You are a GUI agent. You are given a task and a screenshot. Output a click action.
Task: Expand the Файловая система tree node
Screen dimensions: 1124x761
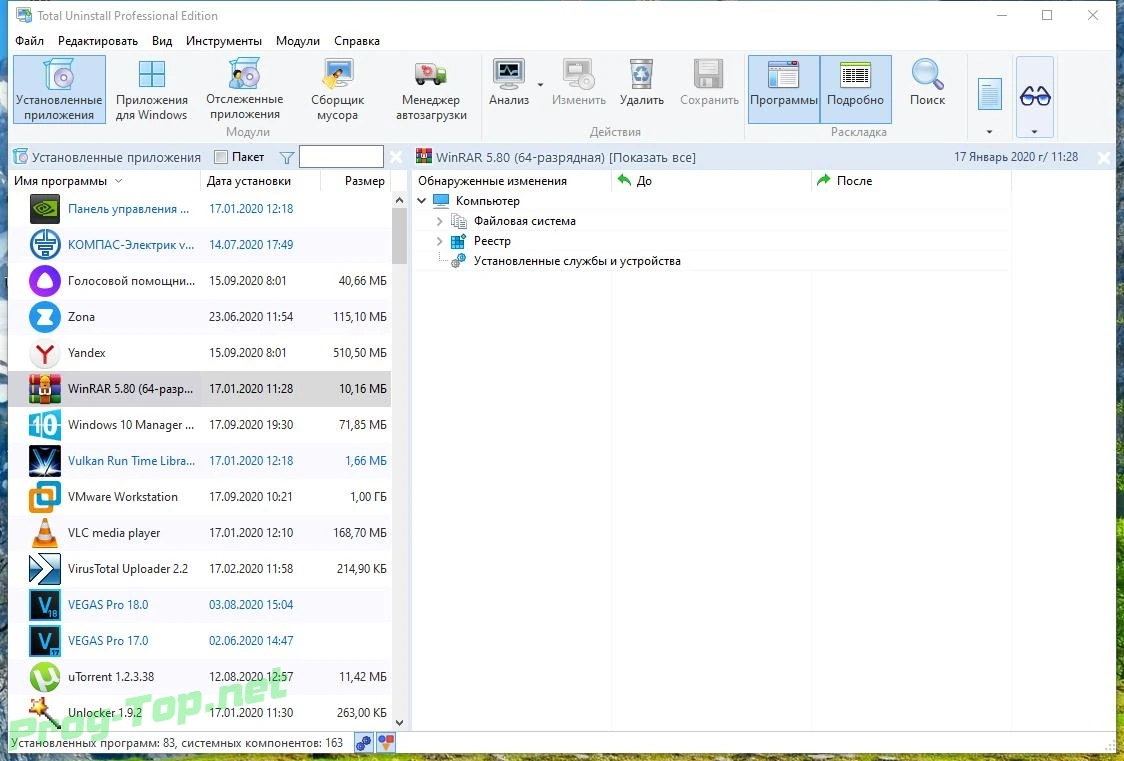tap(439, 221)
